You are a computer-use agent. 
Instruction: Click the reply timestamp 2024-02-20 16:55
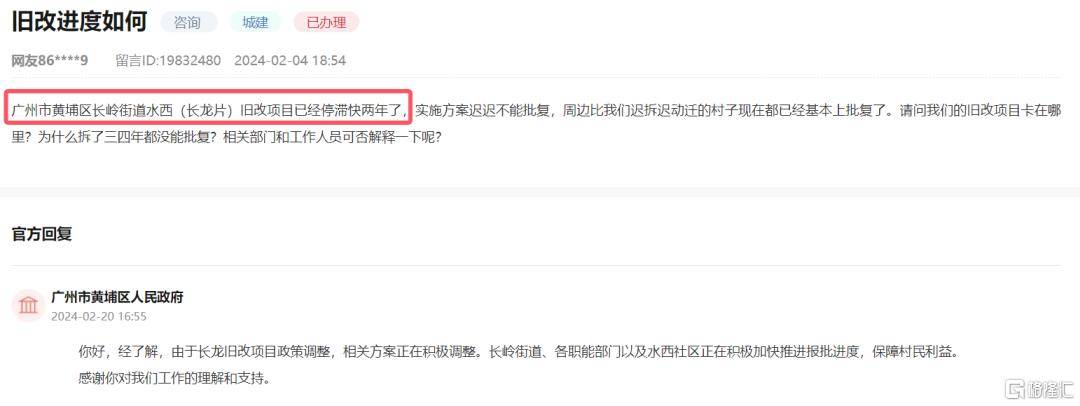[98, 316]
